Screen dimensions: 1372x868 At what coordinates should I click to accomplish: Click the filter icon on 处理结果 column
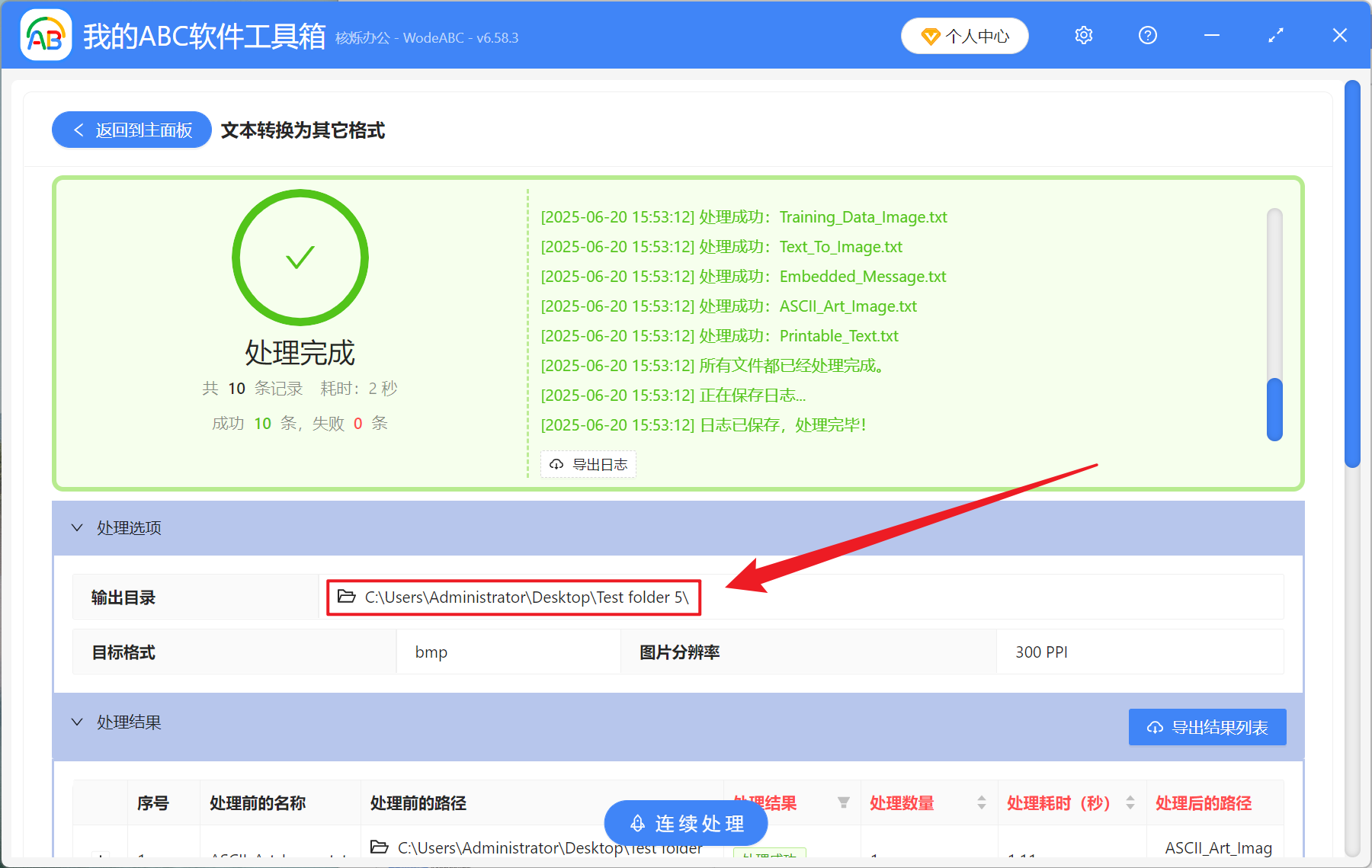tap(845, 802)
